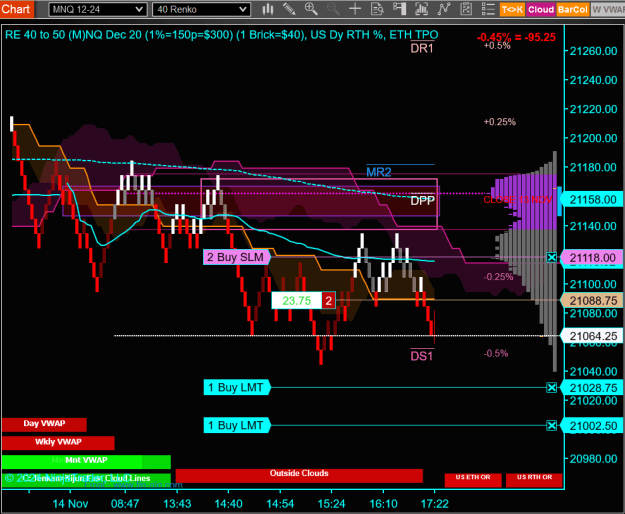
Task: Click the 21158.00 current price marker
Action: point(592,199)
